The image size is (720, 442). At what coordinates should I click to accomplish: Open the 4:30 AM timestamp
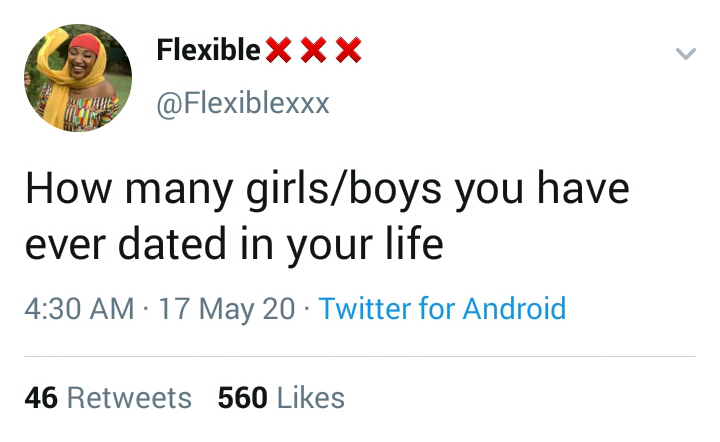click(80, 308)
